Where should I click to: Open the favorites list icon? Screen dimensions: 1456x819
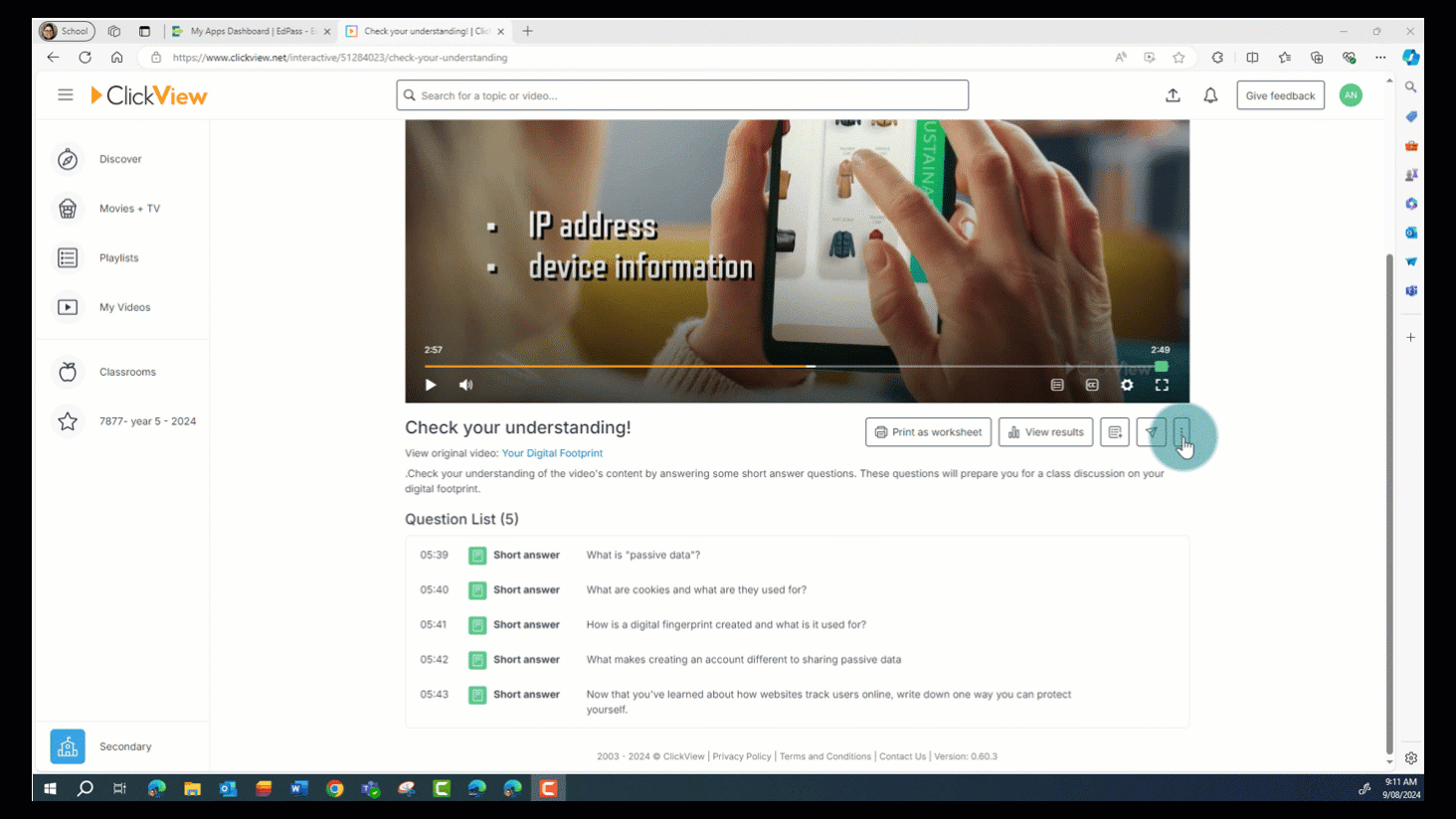coord(1285,58)
